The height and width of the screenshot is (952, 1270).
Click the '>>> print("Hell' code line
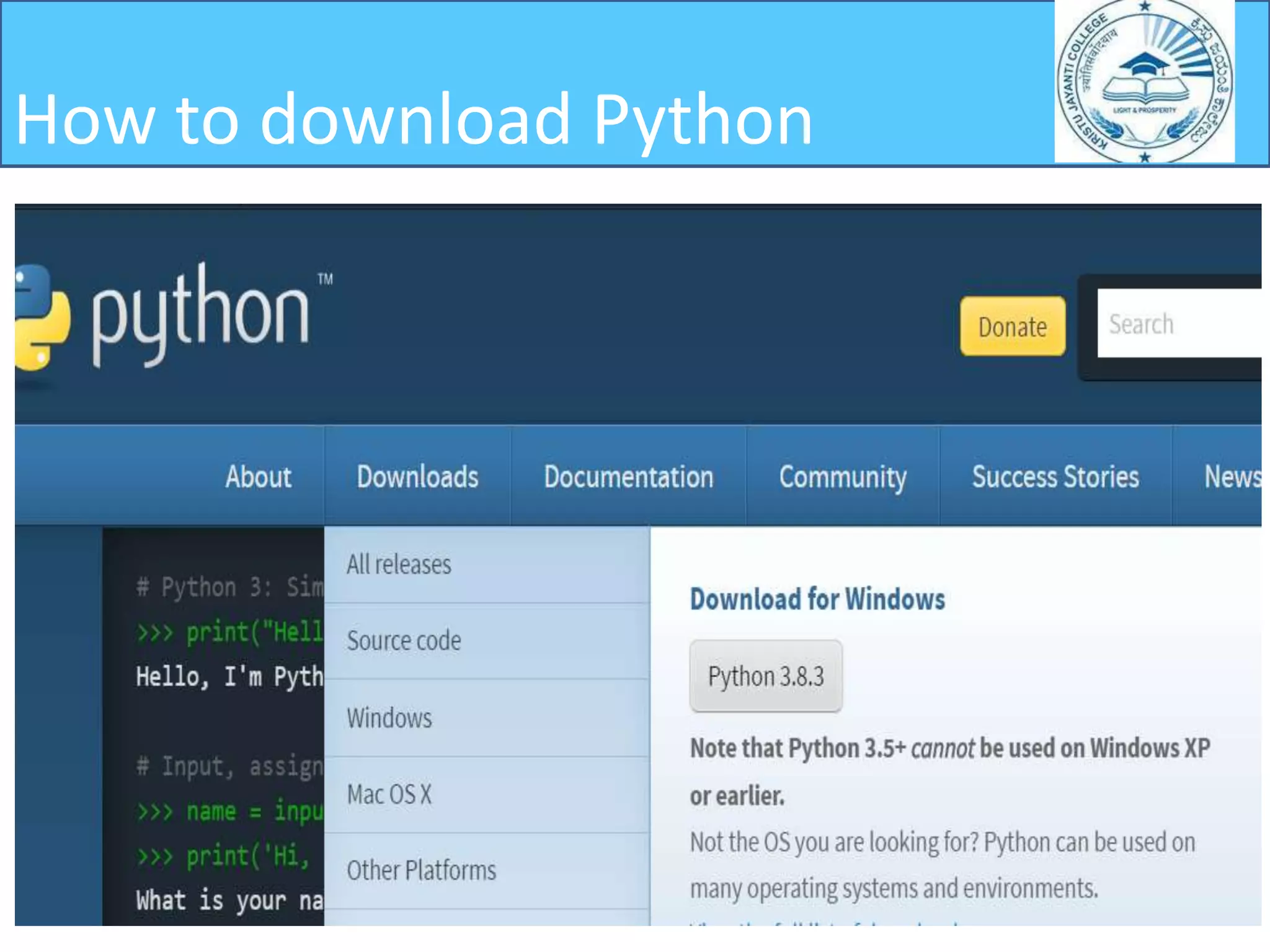[229, 632]
